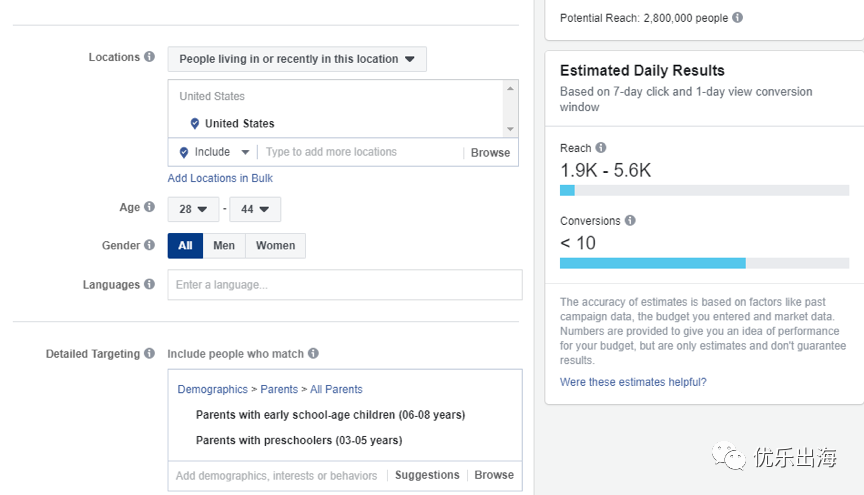Open minimum age 28 dropdown
Image resolution: width=864 pixels, height=495 pixels.
click(x=193, y=209)
